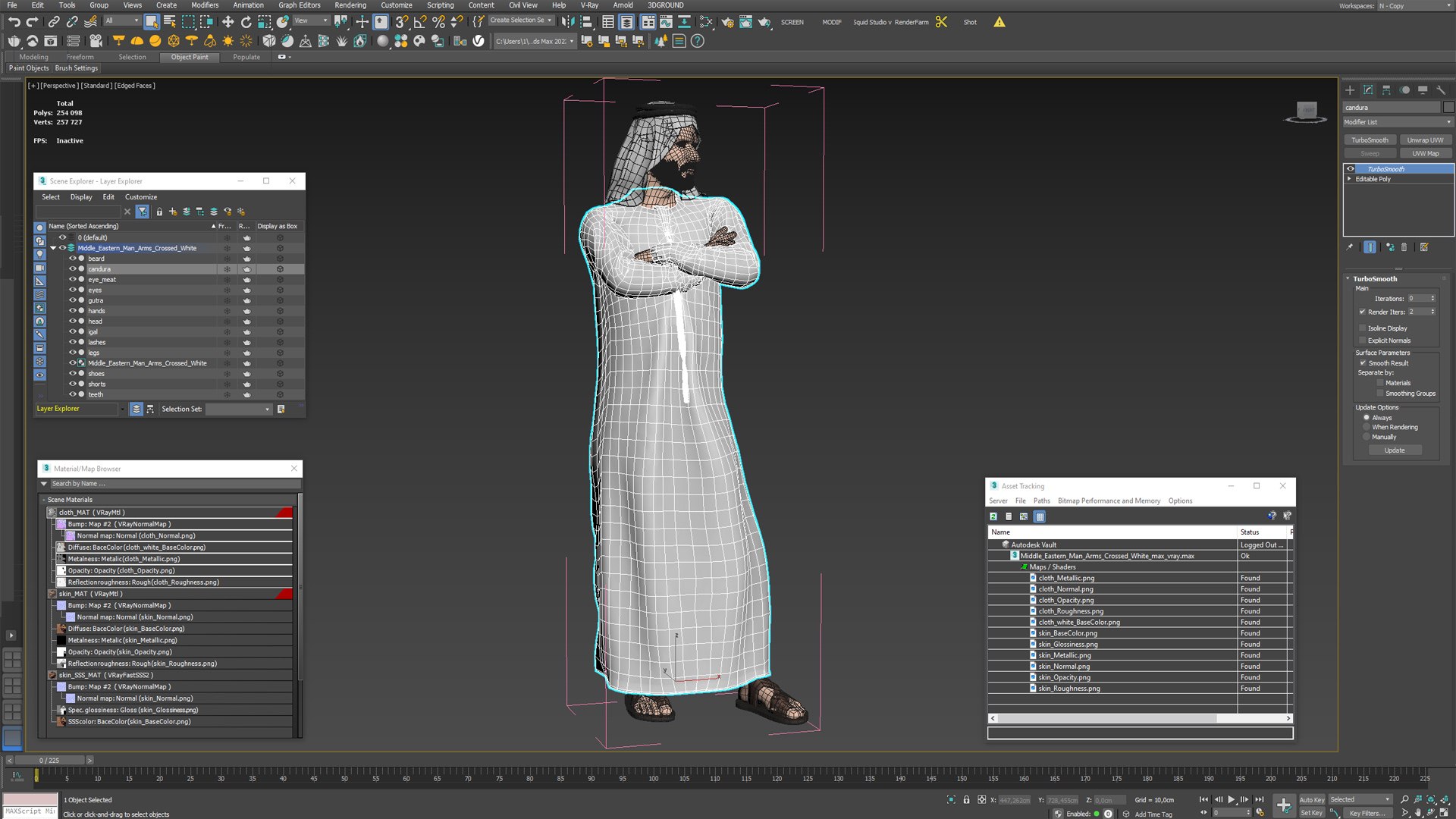Collapse the Middle_Eastern_Man layer tree

pyautogui.click(x=53, y=248)
